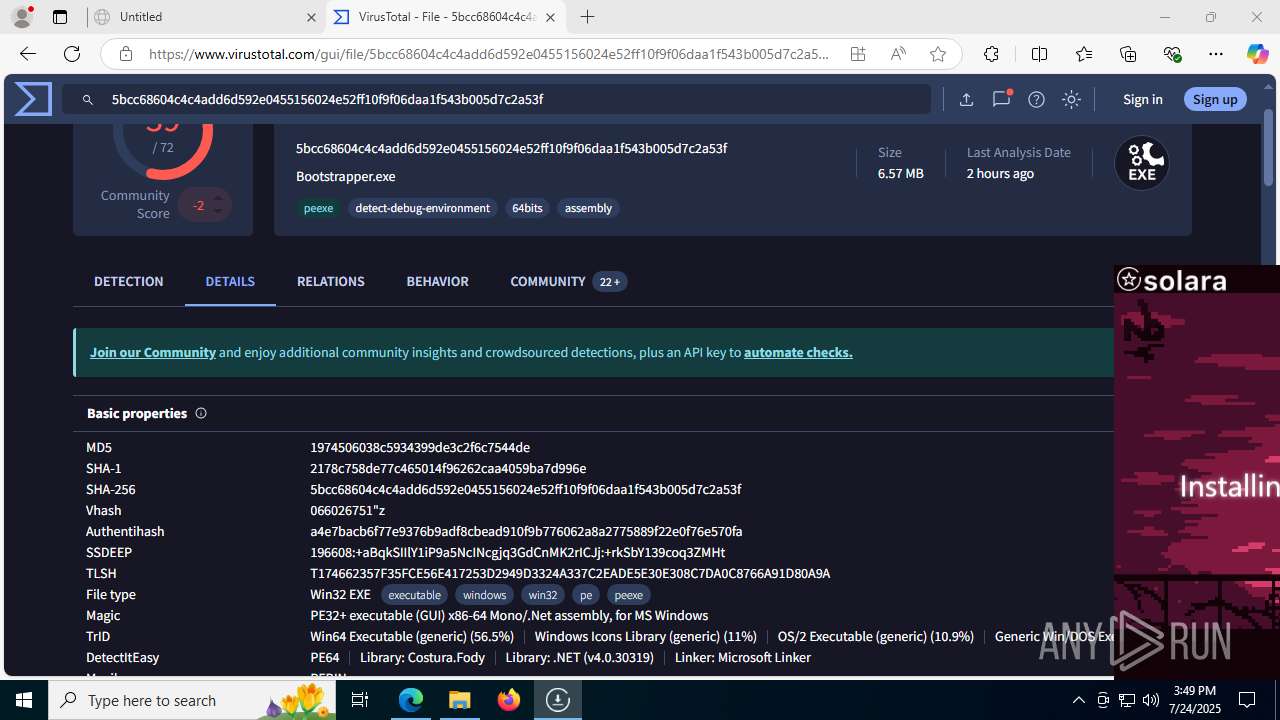Select the DETAILS tab
Viewport: 1280px width, 720px height.
(230, 282)
